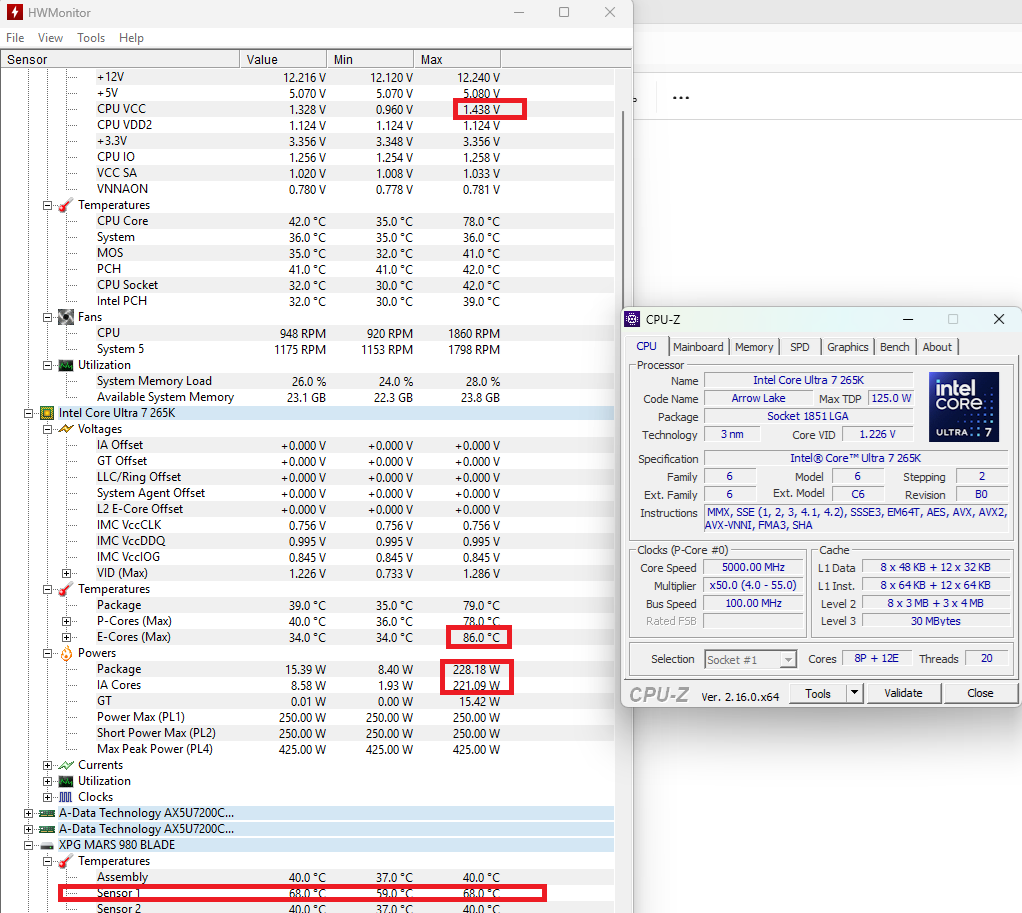The width and height of the screenshot is (1022, 913).
Task: Collapse the Intel Core Ultra 7 265K node
Action: click(28, 413)
